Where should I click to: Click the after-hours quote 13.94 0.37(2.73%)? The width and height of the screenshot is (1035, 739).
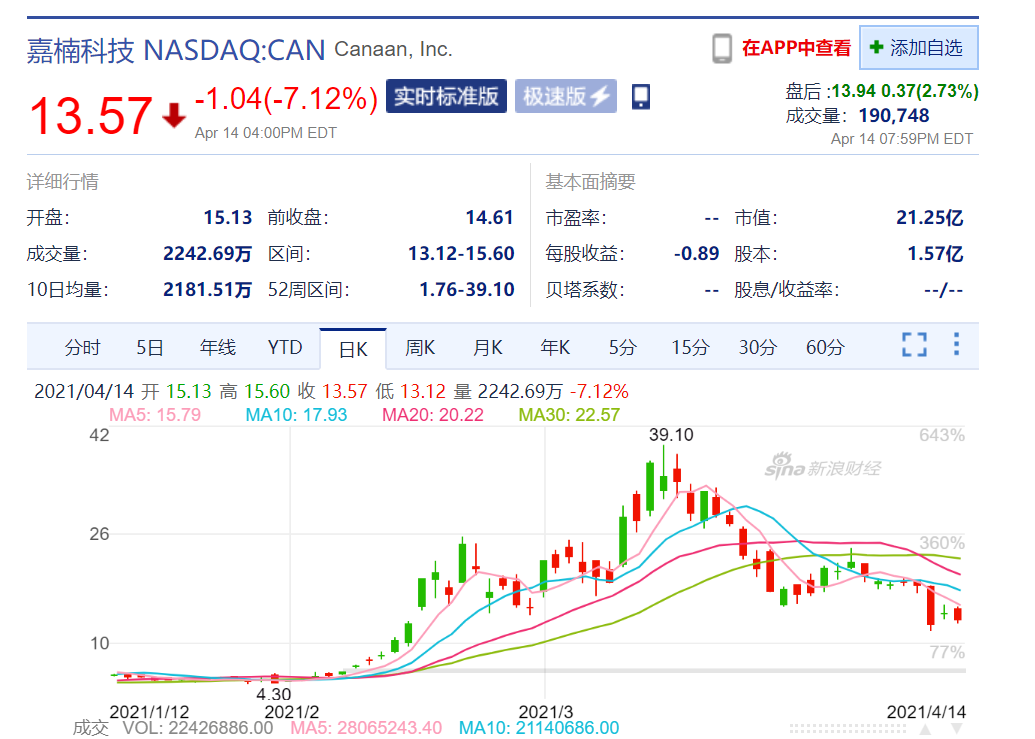pyautogui.click(x=904, y=91)
